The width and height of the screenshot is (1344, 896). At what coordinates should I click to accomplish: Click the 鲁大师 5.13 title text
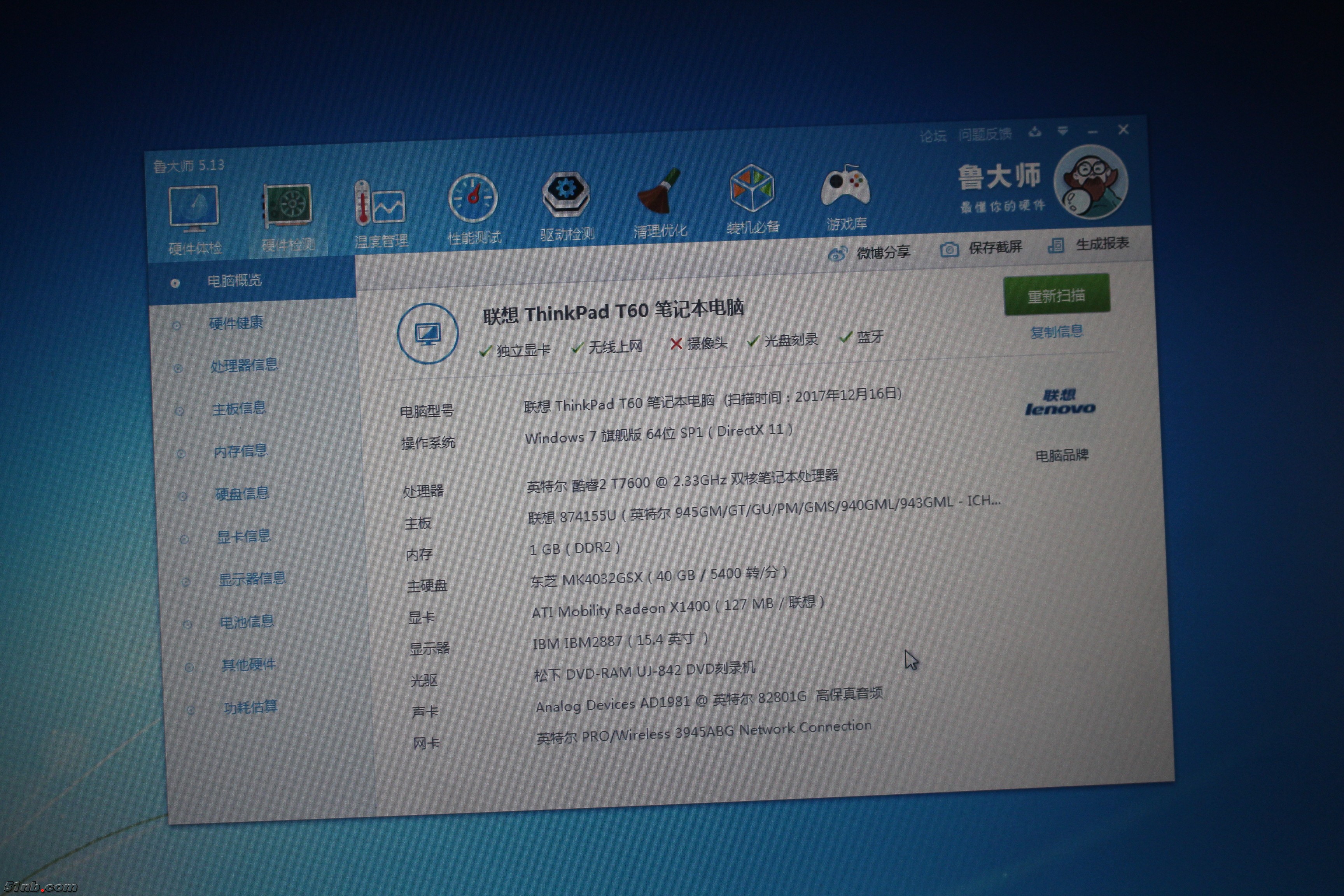pyautogui.click(x=189, y=166)
